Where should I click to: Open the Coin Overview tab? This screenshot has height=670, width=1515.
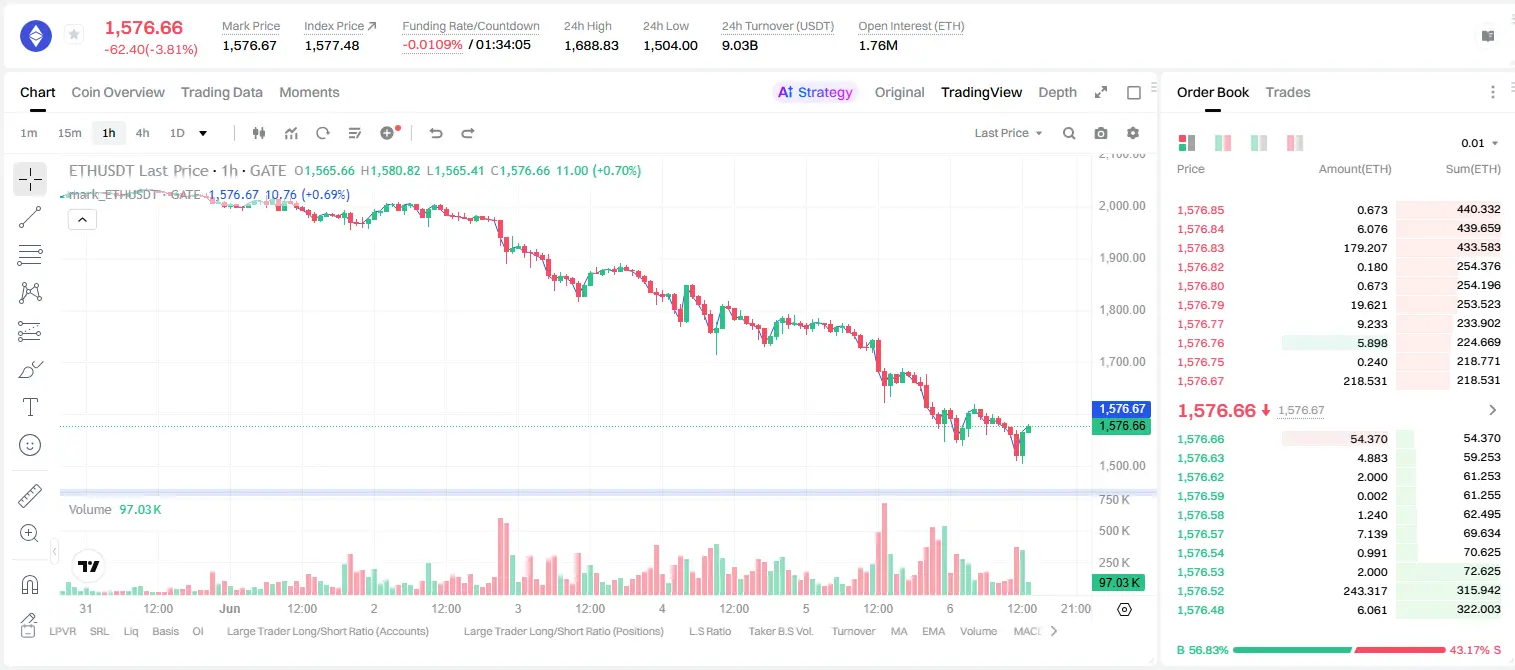[118, 92]
